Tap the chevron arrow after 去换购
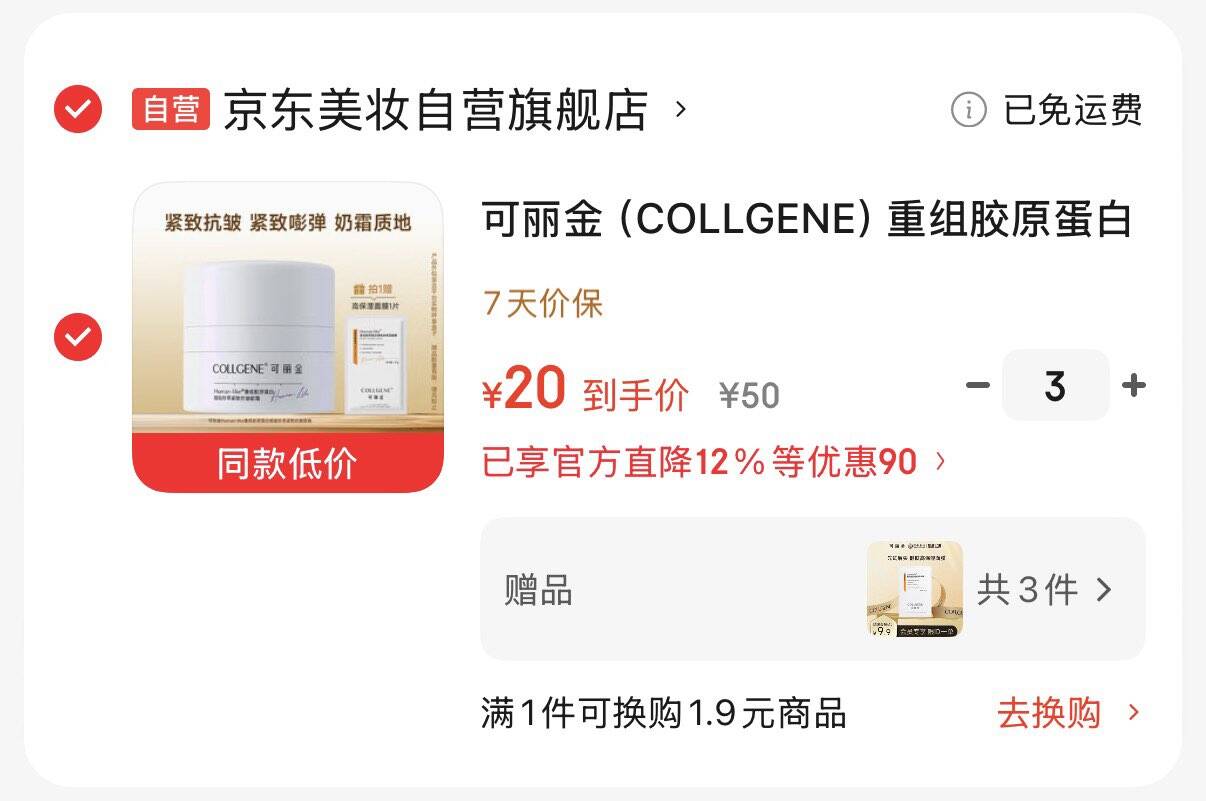 click(x=1133, y=713)
